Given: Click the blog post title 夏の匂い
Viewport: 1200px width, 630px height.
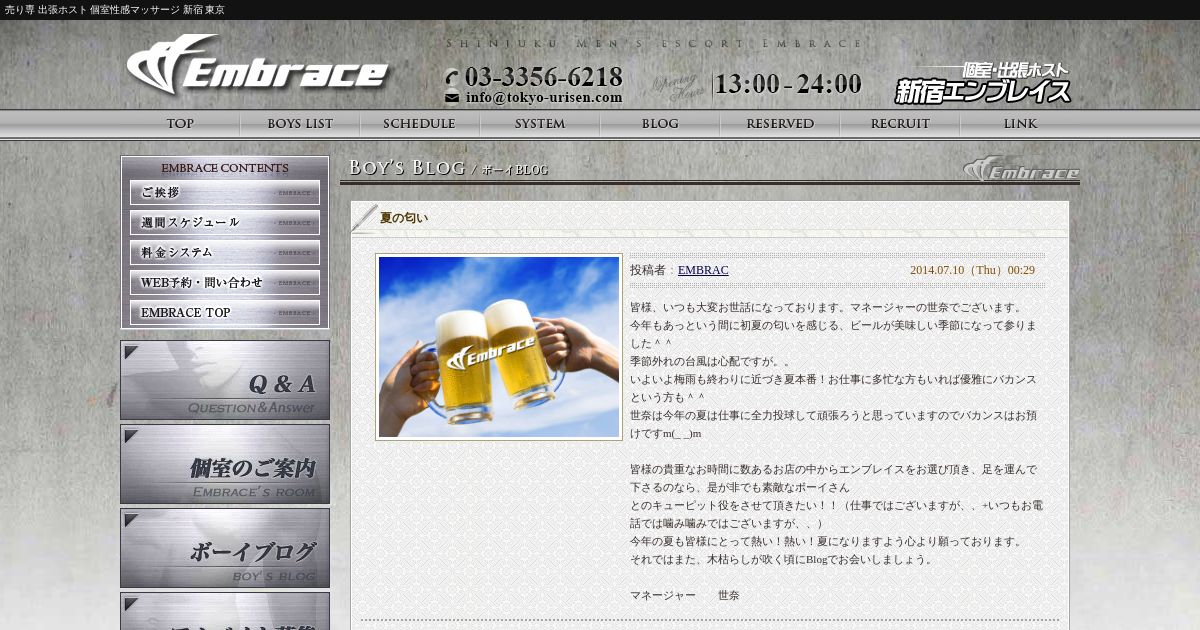Looking at the screenshot, I should (404, 218).
